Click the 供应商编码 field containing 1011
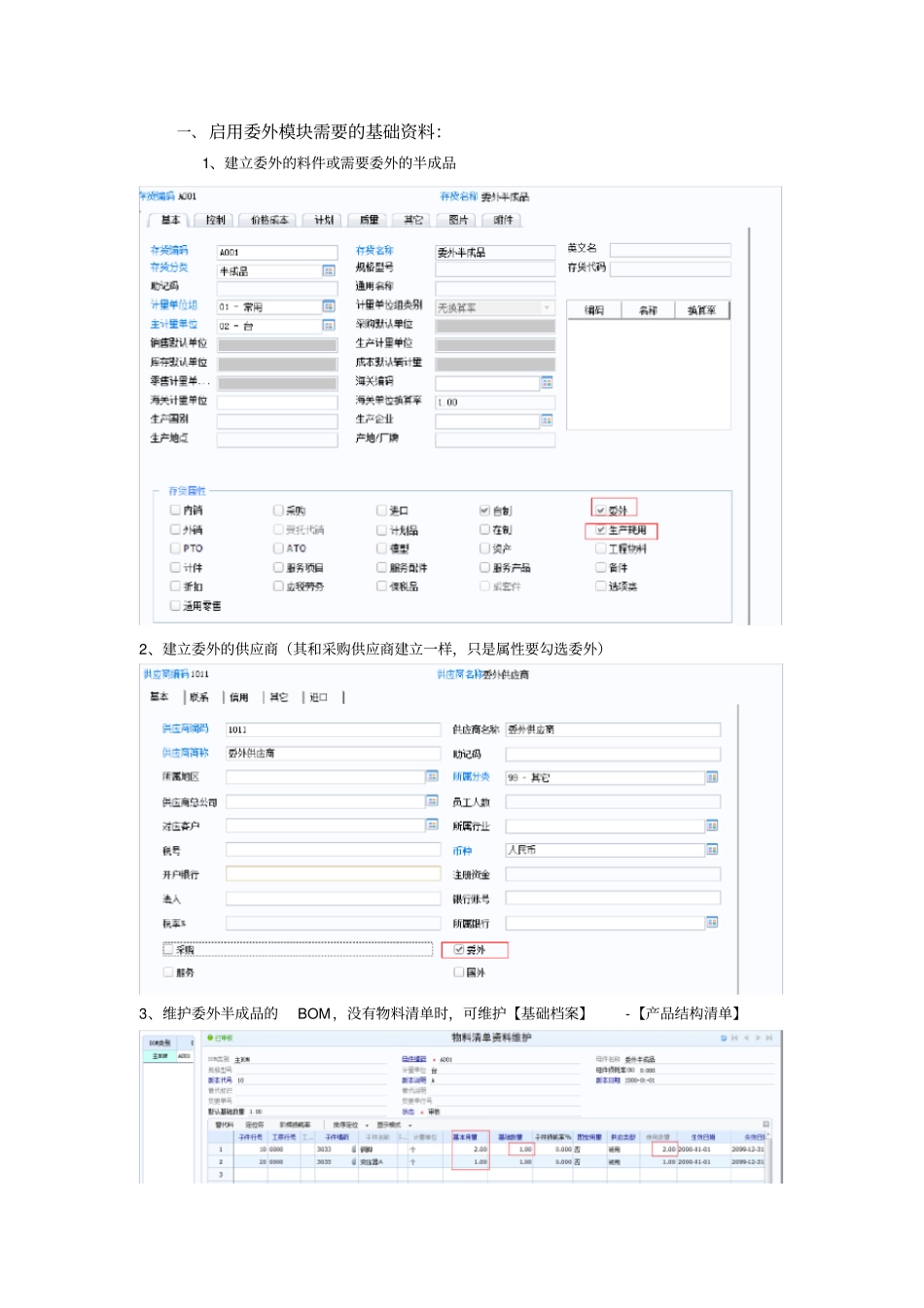The width and height of the screenshot is (924, 1308). [334, 729]
